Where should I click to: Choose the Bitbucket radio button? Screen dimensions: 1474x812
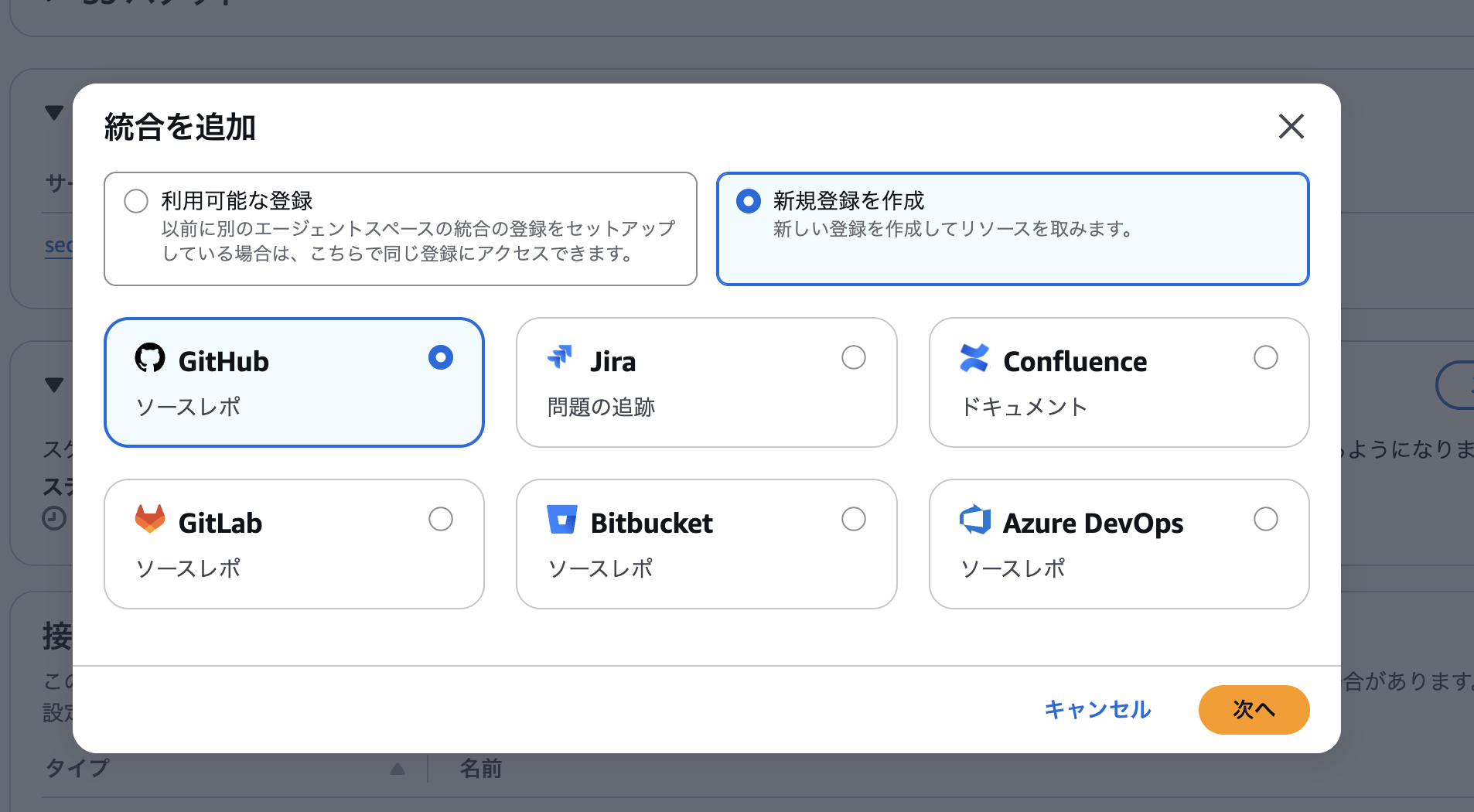(854, 519)
